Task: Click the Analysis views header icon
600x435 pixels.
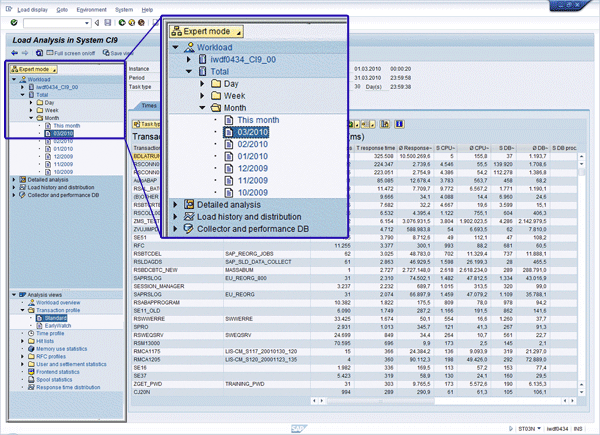Action: (x=22, y=295)
